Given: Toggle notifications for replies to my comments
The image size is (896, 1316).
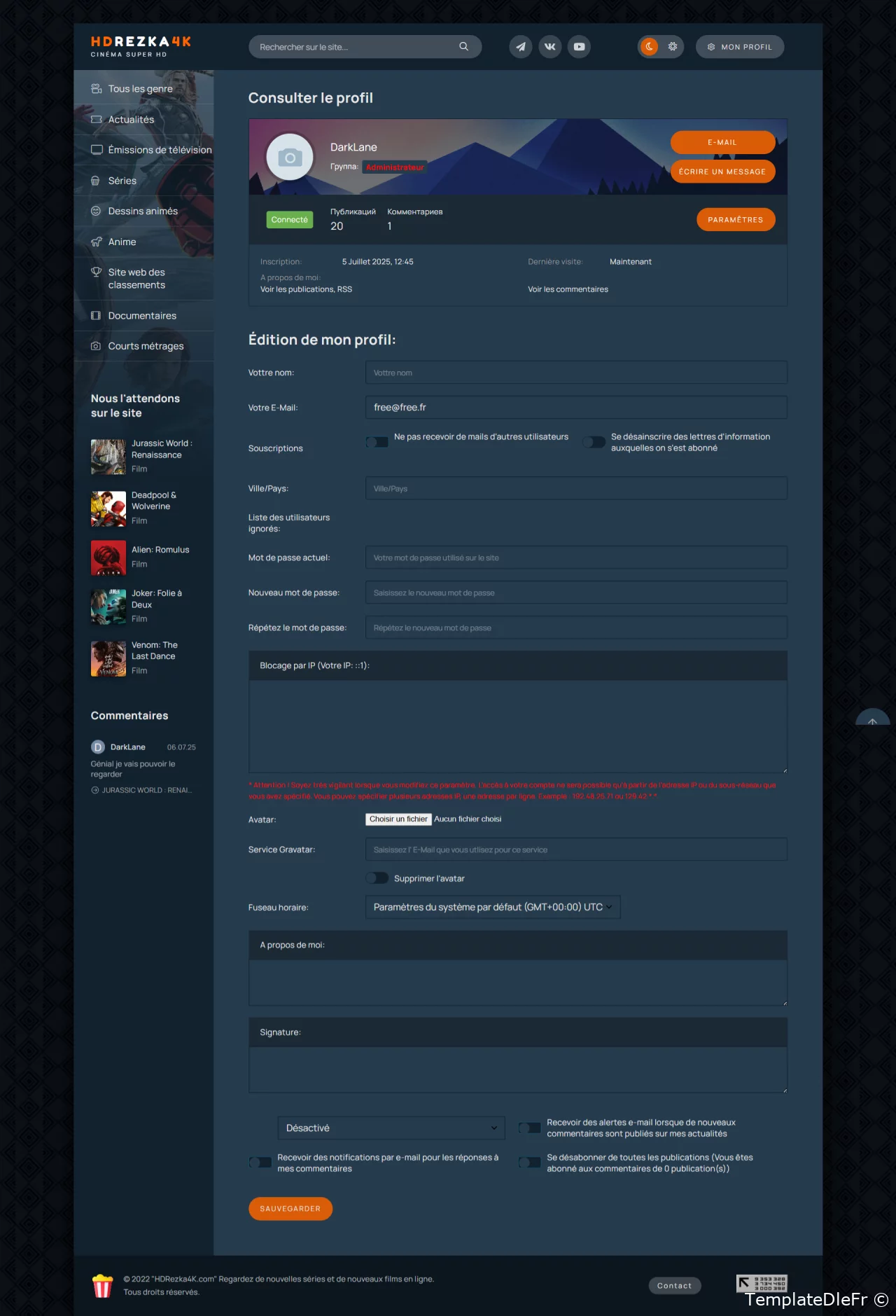Looking at the screenshot, I should coord(260,1163).
